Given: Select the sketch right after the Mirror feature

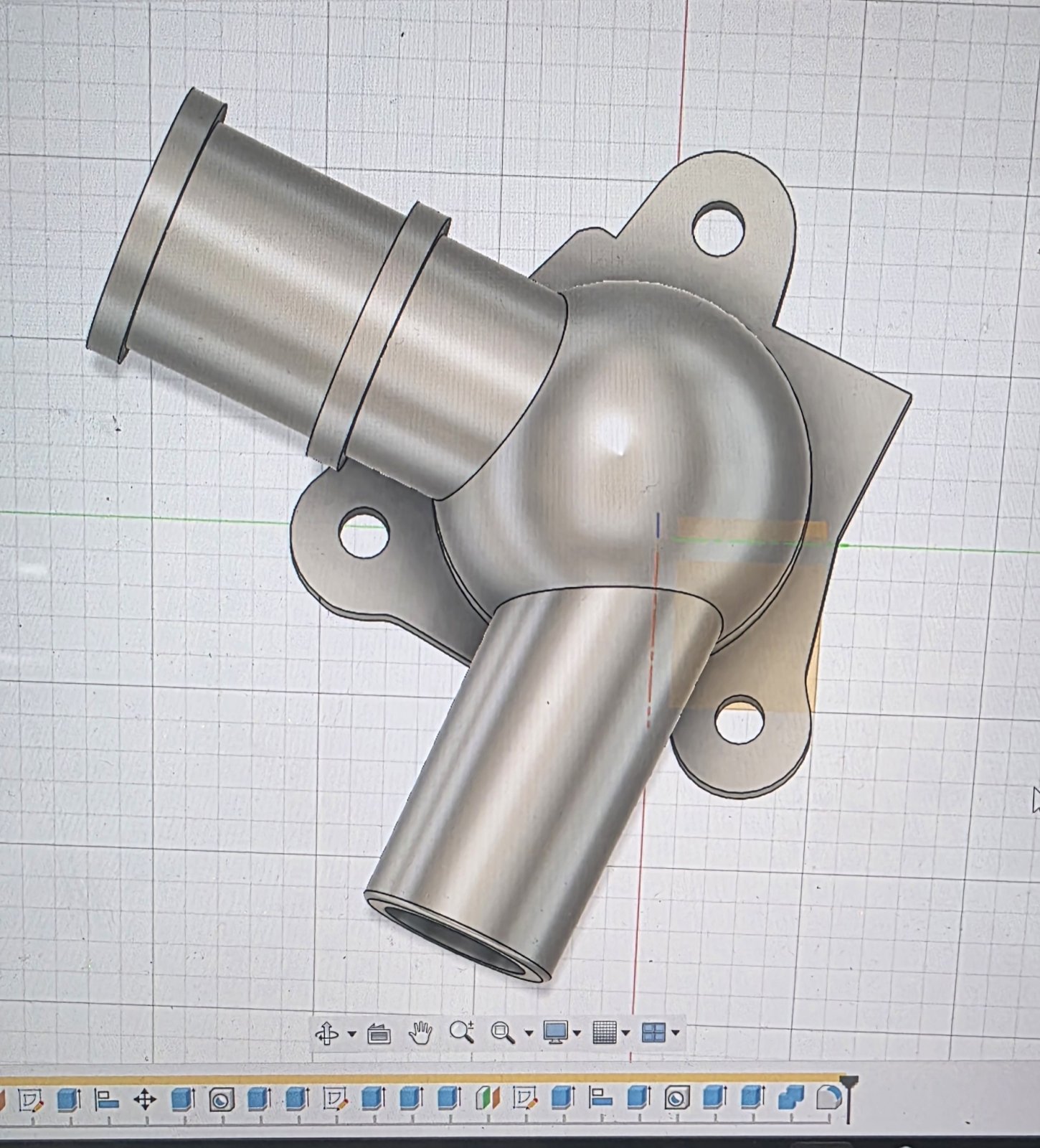Looking at the screenshot, I should [x=525, y=1098].
